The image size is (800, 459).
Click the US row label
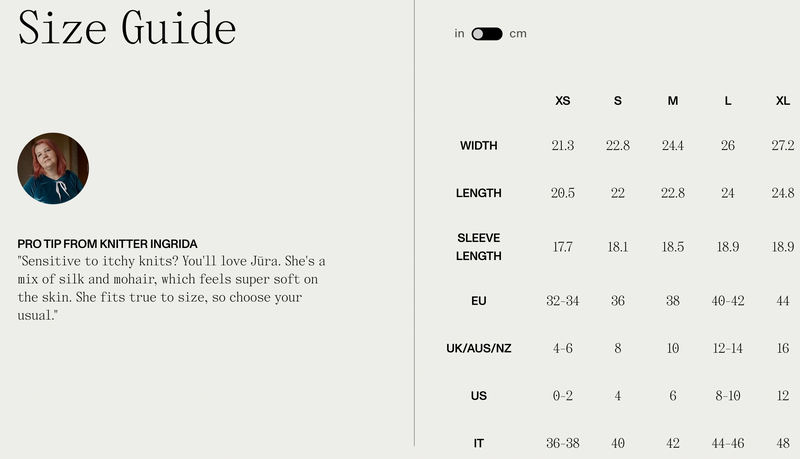coord(479,396)
